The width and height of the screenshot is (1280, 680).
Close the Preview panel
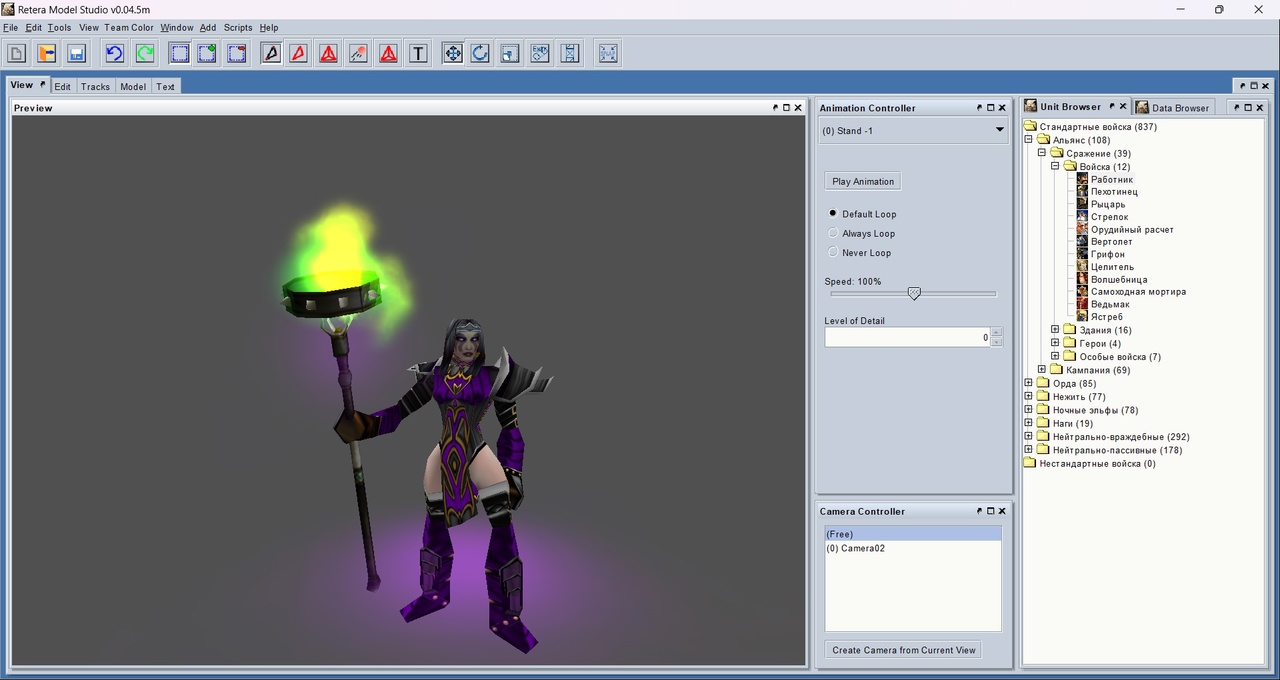pos(798,107)
